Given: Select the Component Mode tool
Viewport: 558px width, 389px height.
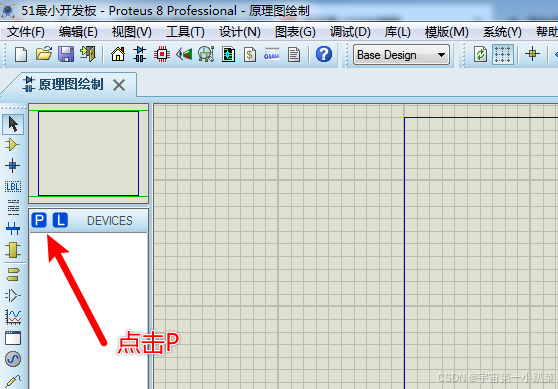Looking at the screenshot, I should pos(13,144).
